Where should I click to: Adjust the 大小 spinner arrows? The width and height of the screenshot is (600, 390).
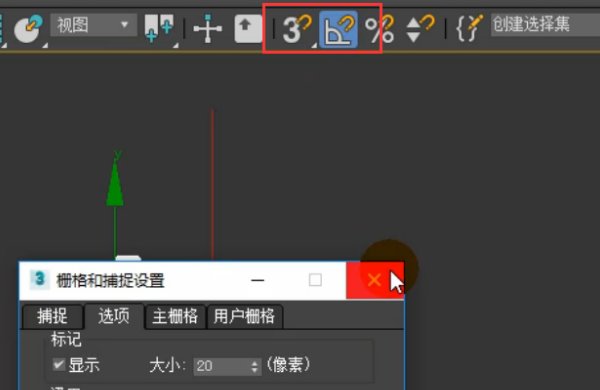coord(255,366)
